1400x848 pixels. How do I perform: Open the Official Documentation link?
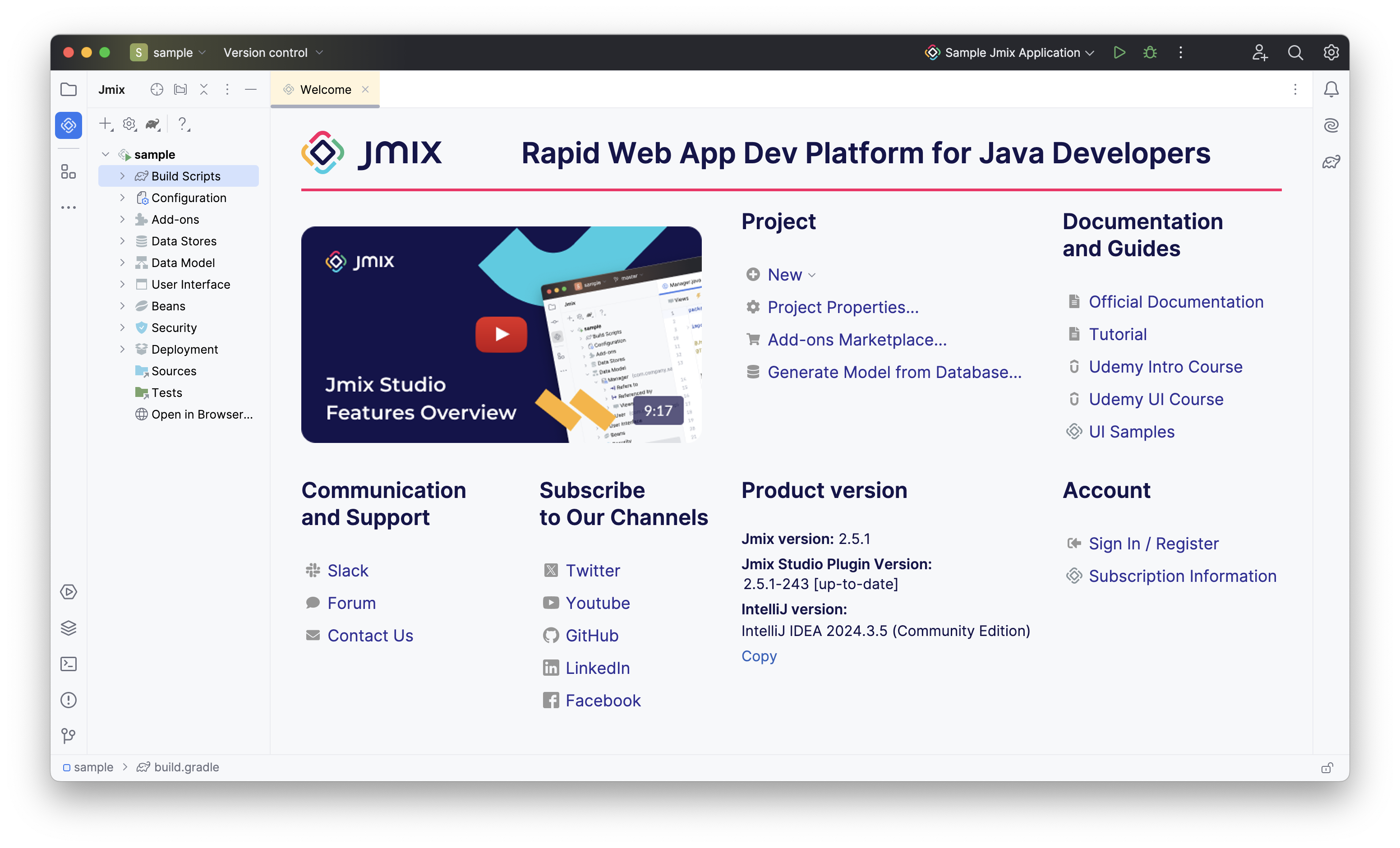tap(1175, 302)
